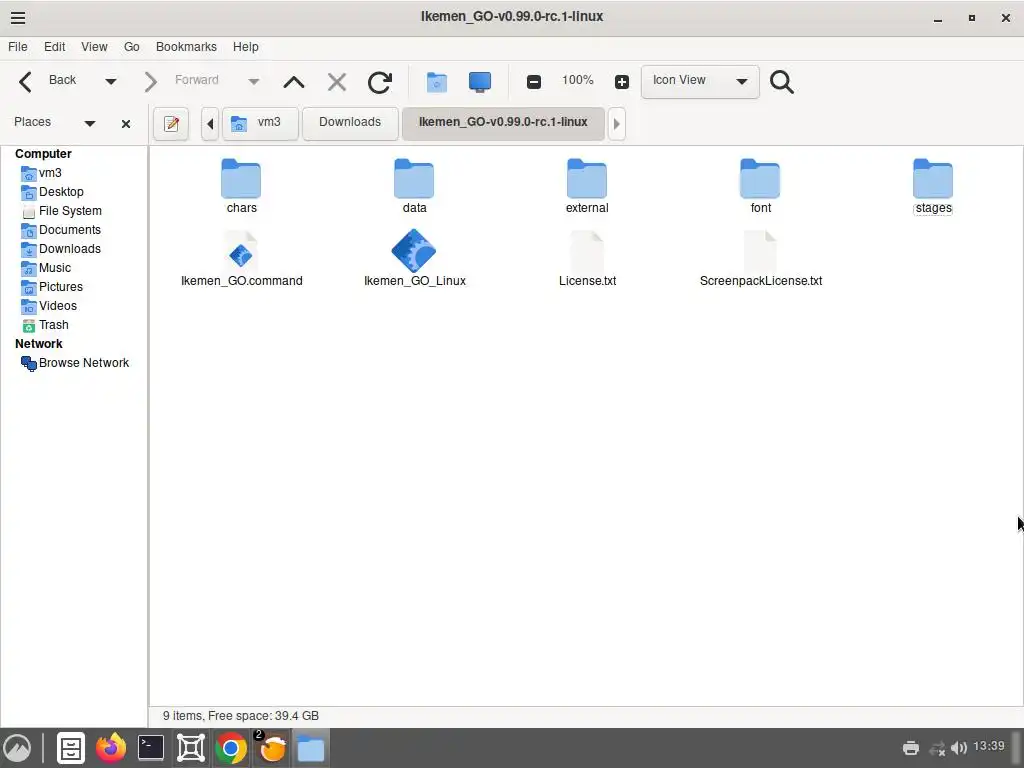Go back with the Back arrow
The image size is (1024, 768).
(x=25, y=82)
